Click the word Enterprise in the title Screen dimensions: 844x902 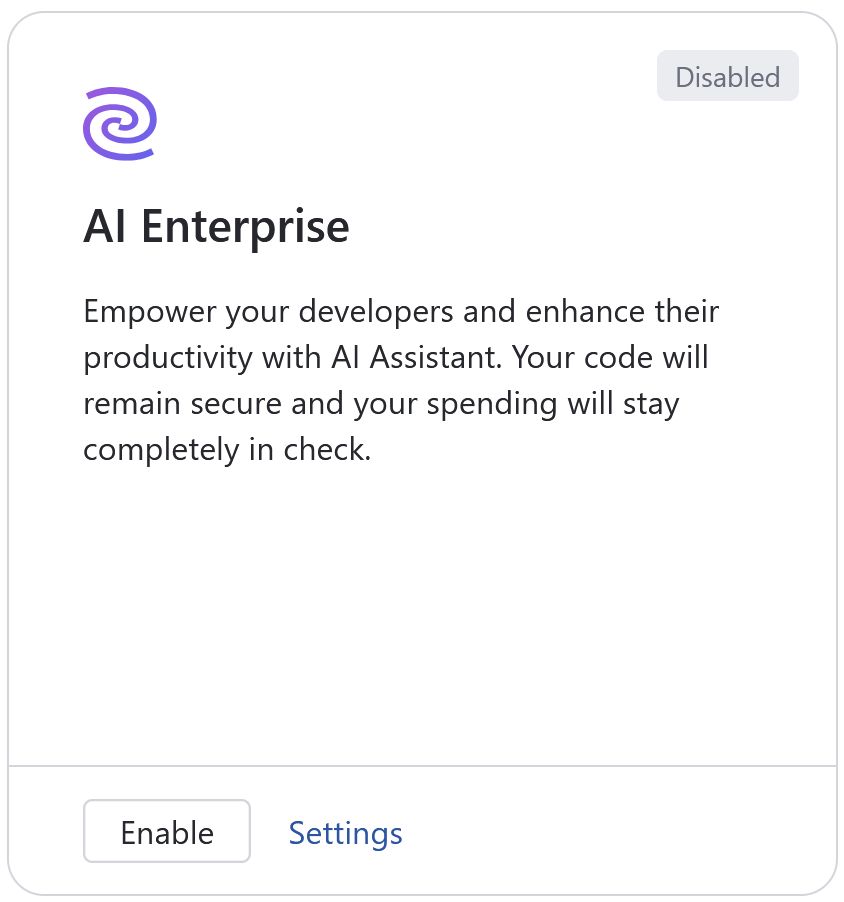[x=245, y=227]
